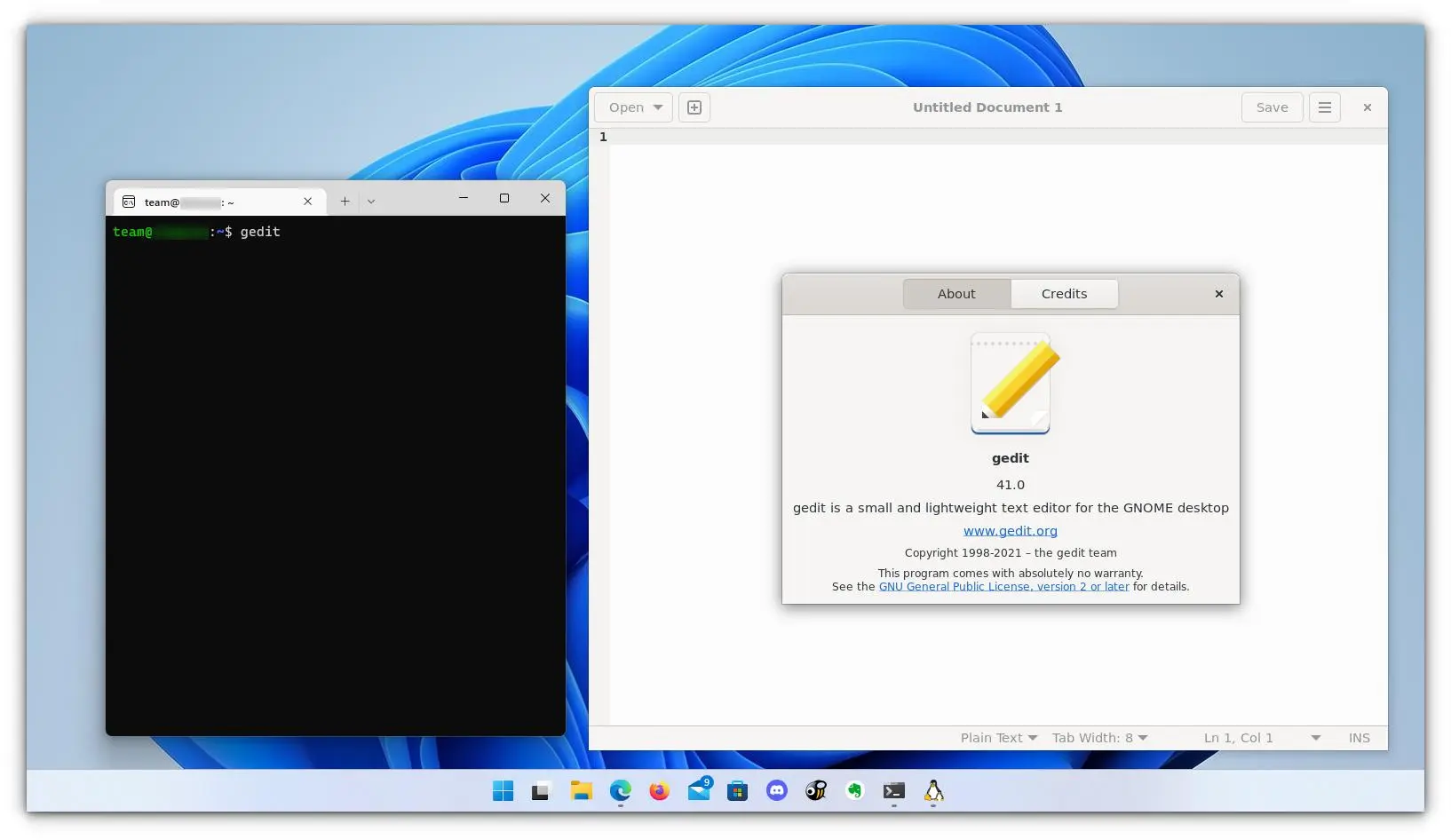This screenshot has height=840, width=1451.
Task: Open gedit's hamburger menu
Action: [1325, 107]
